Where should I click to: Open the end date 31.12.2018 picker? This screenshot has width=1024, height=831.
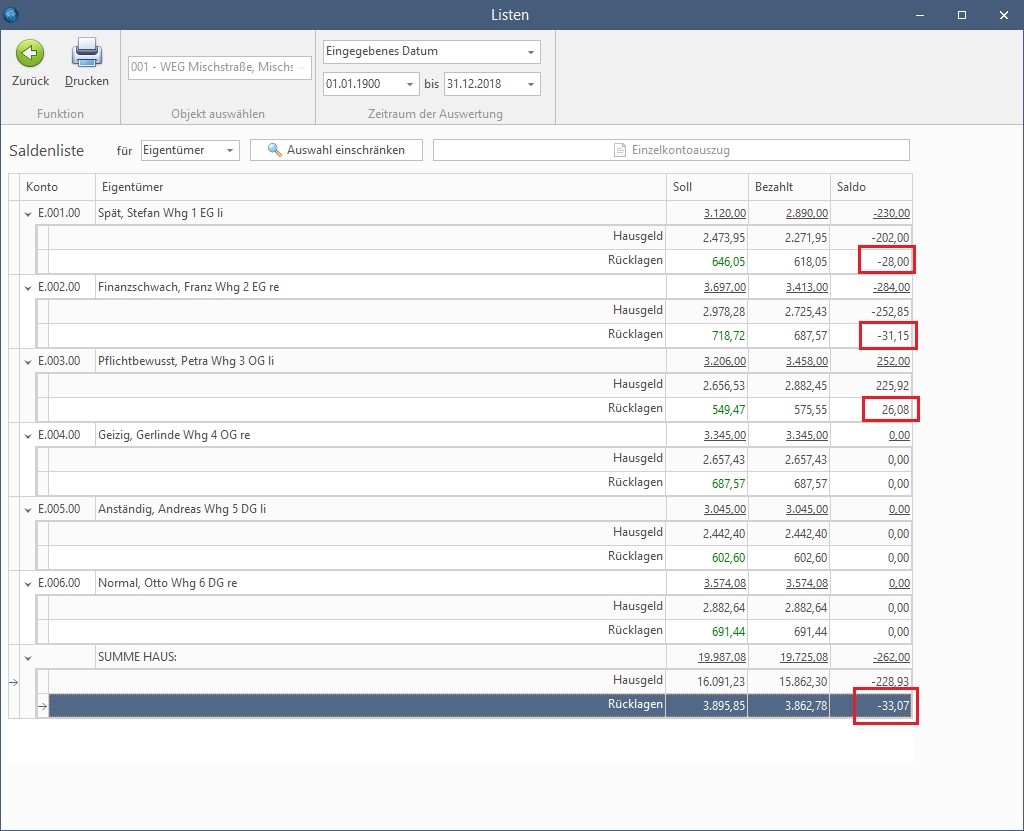530,84
